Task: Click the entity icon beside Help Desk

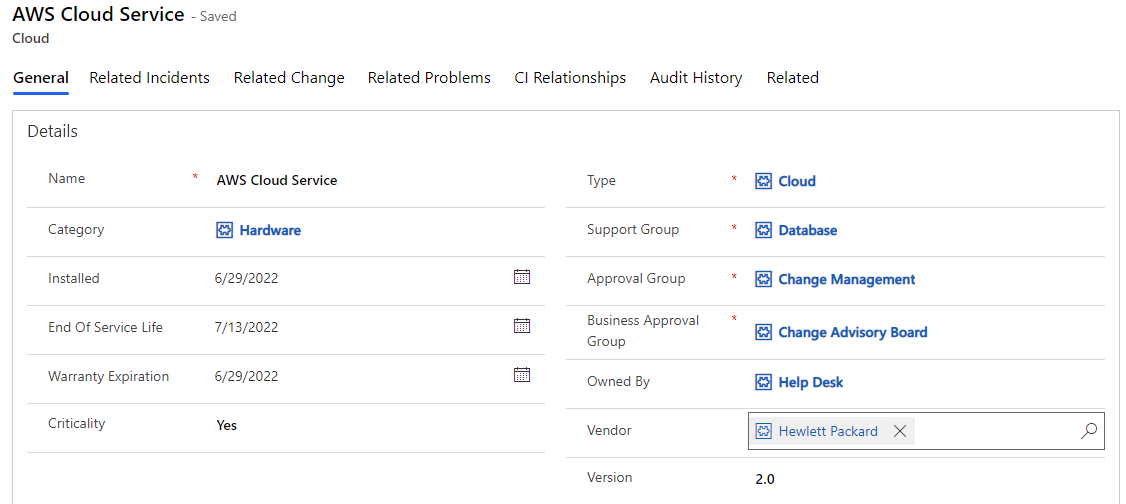Action: coord(763,382)
